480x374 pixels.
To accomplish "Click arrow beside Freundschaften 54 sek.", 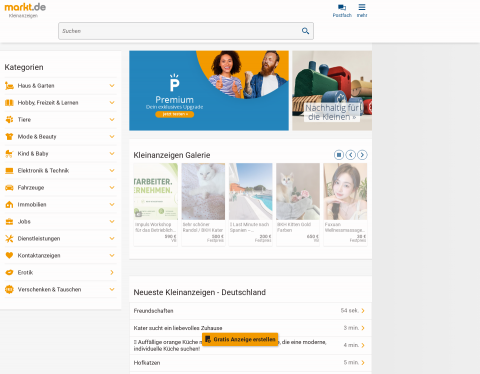I will tap(363, 311).
